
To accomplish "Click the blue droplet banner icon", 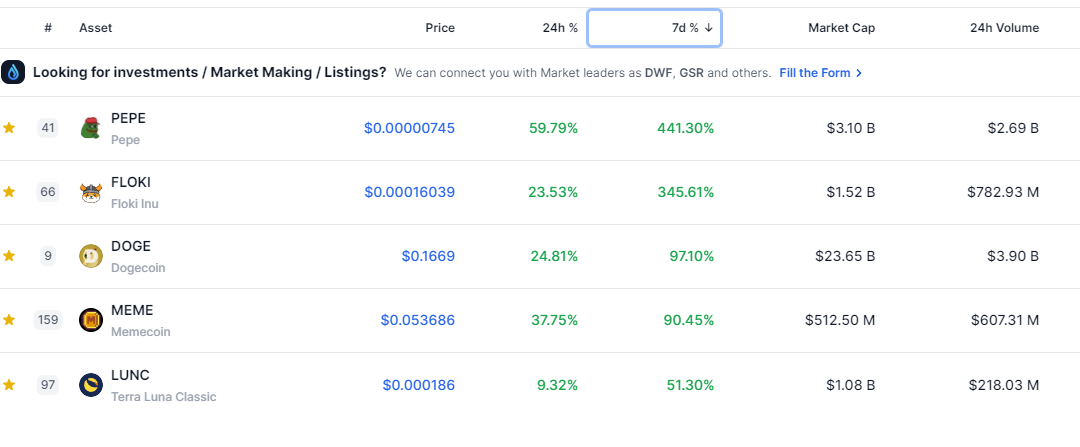I will [13, 72].
